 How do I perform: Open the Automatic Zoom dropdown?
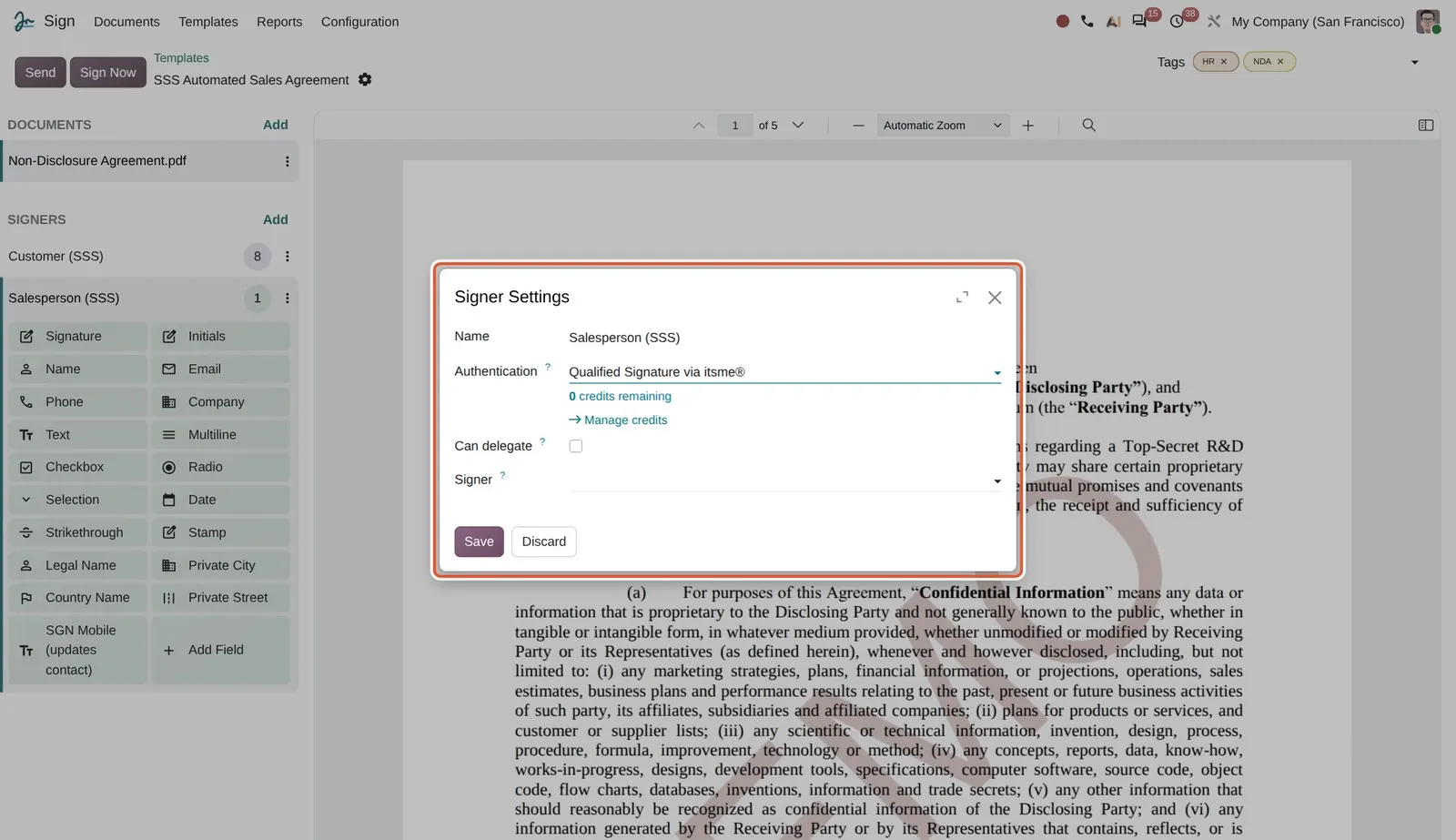click(x=943, y=126)
